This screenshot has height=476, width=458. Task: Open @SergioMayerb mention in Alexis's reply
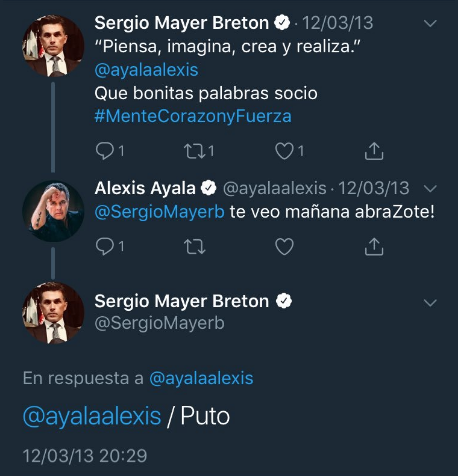160,212
